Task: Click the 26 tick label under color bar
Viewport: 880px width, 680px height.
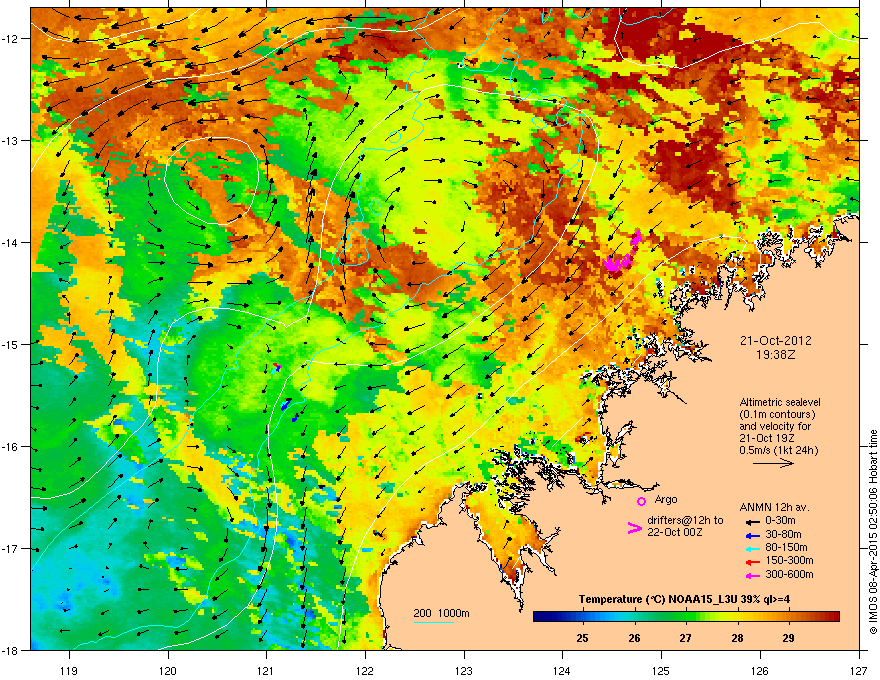Action: pyautogui.click(x=634, y=638)
